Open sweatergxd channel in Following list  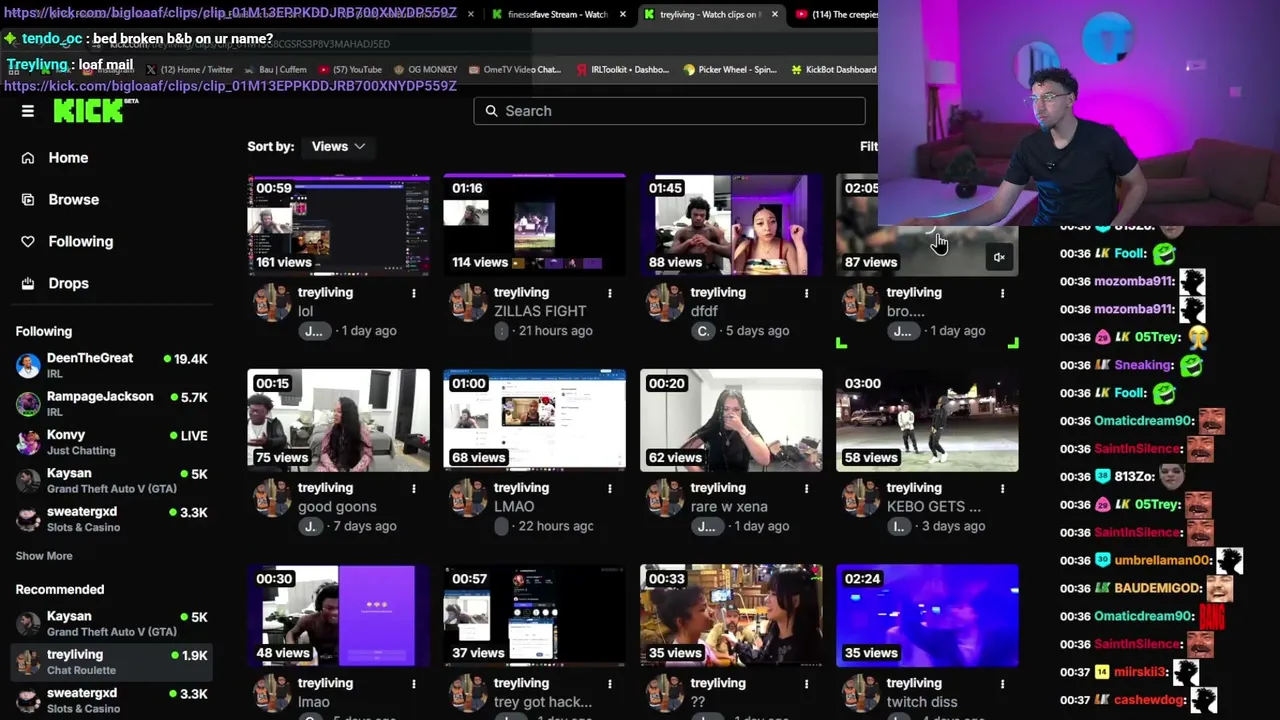pyautogui.click(x=111, y=519)
